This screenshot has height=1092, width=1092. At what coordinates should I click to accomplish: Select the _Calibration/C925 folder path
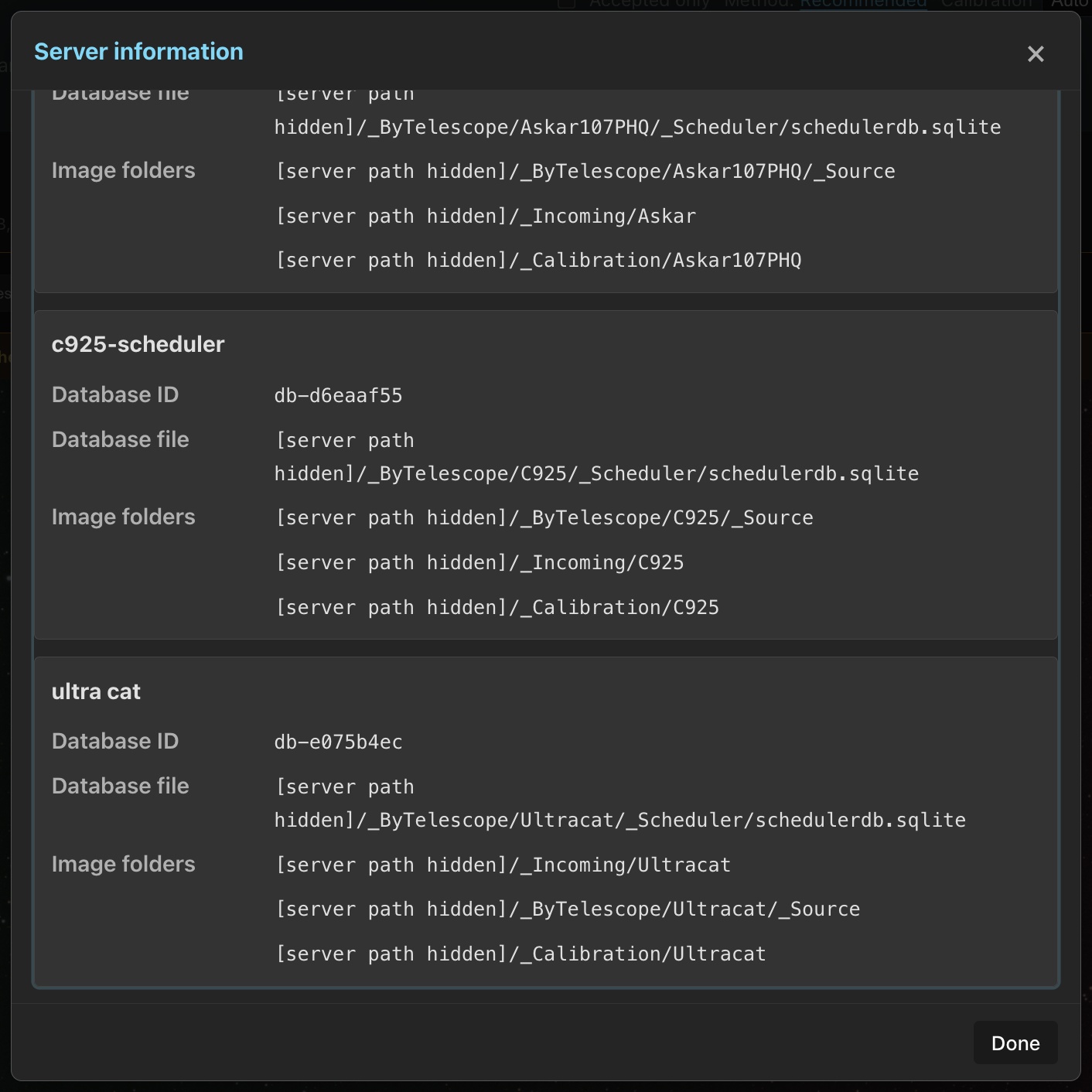tap(497, 607)
